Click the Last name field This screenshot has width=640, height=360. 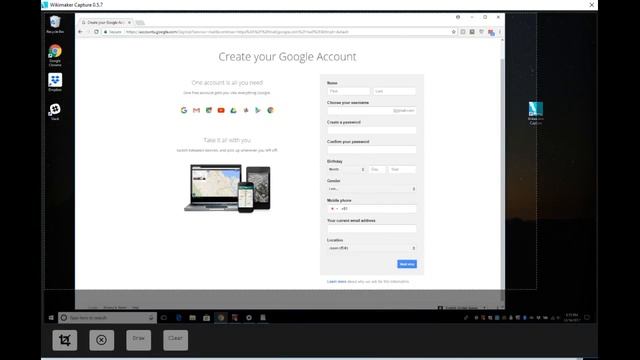click(395, 91)
